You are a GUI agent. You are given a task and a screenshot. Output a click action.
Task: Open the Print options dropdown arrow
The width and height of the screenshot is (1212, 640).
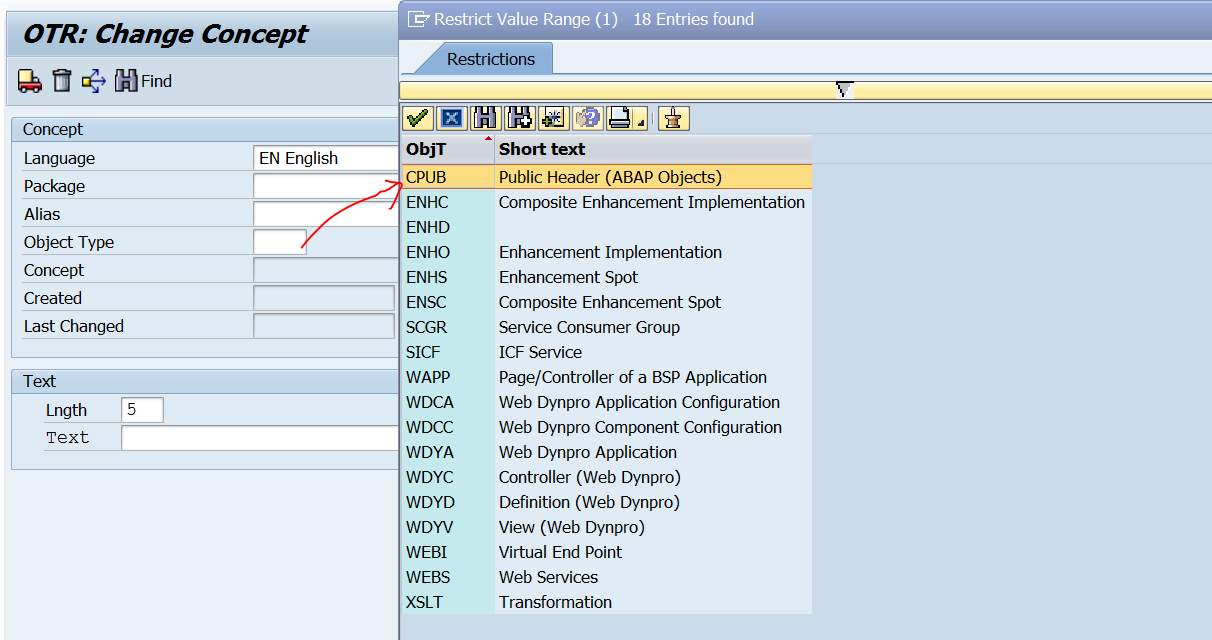click(x=640, y=122)
